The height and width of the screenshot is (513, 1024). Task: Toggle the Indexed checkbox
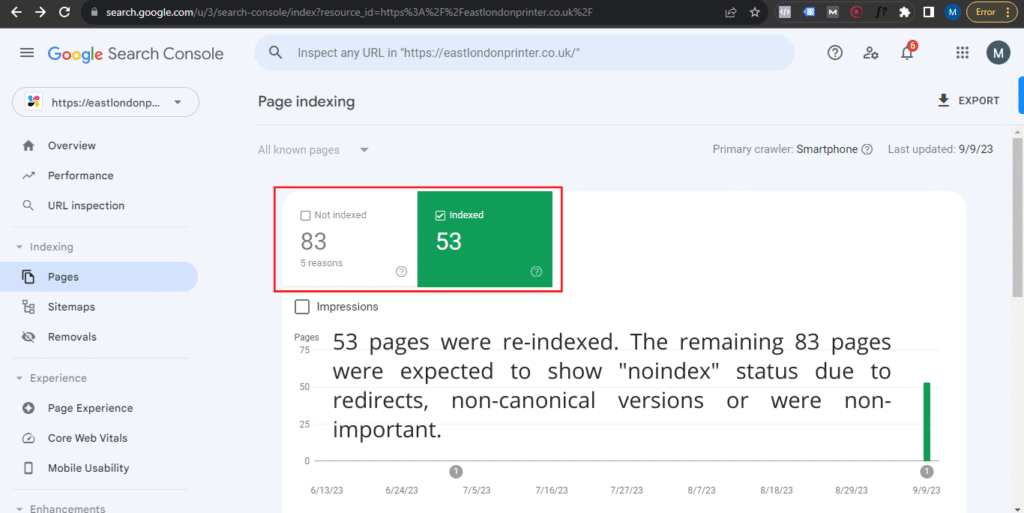[x=440, y=215]
